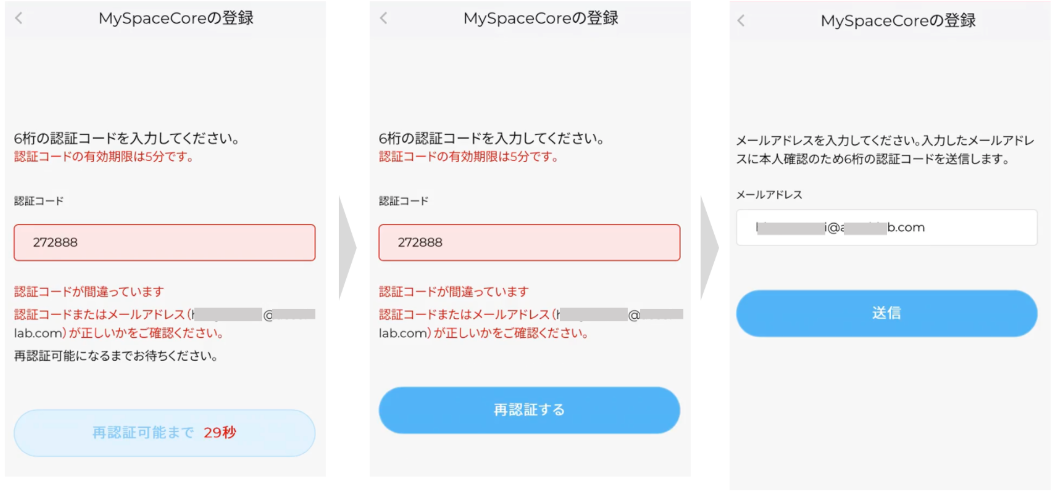Image resolution: width=1057 pixels, height=503 pixels.
Task: Click gray transition arrow after the countdown screen
Action: 349,249
